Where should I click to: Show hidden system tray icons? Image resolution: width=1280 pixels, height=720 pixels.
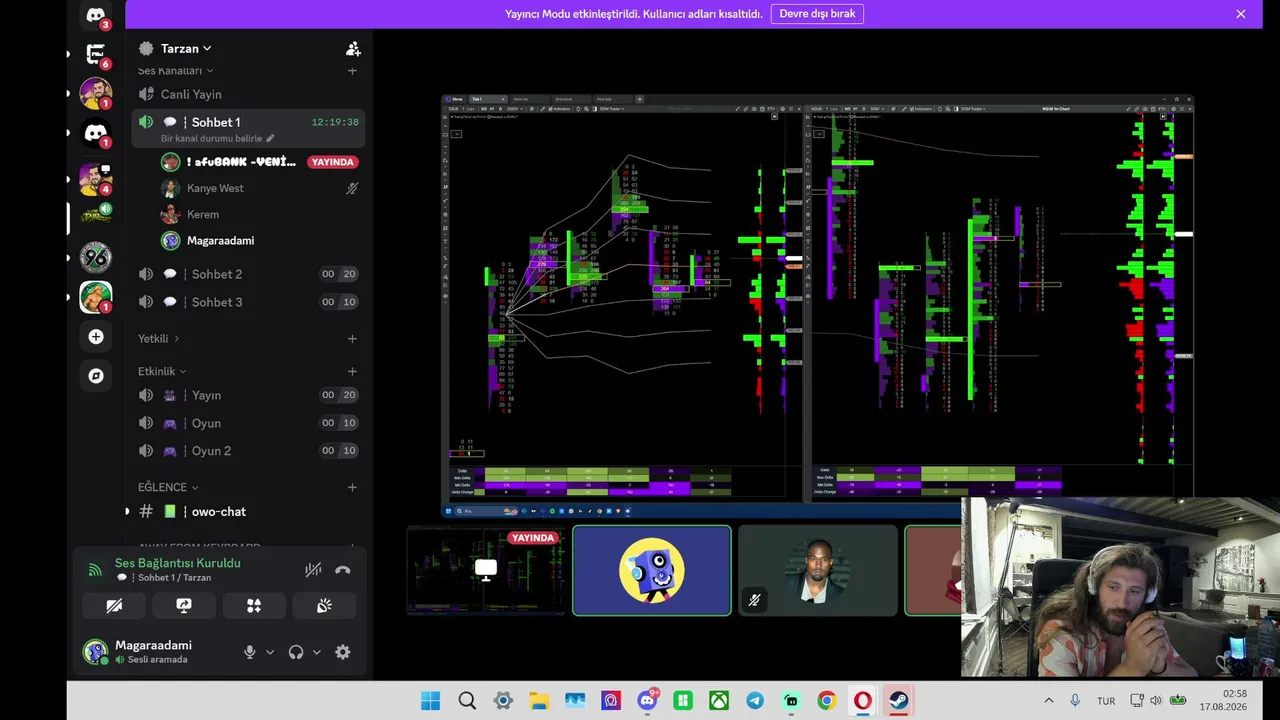[1048, 701]
